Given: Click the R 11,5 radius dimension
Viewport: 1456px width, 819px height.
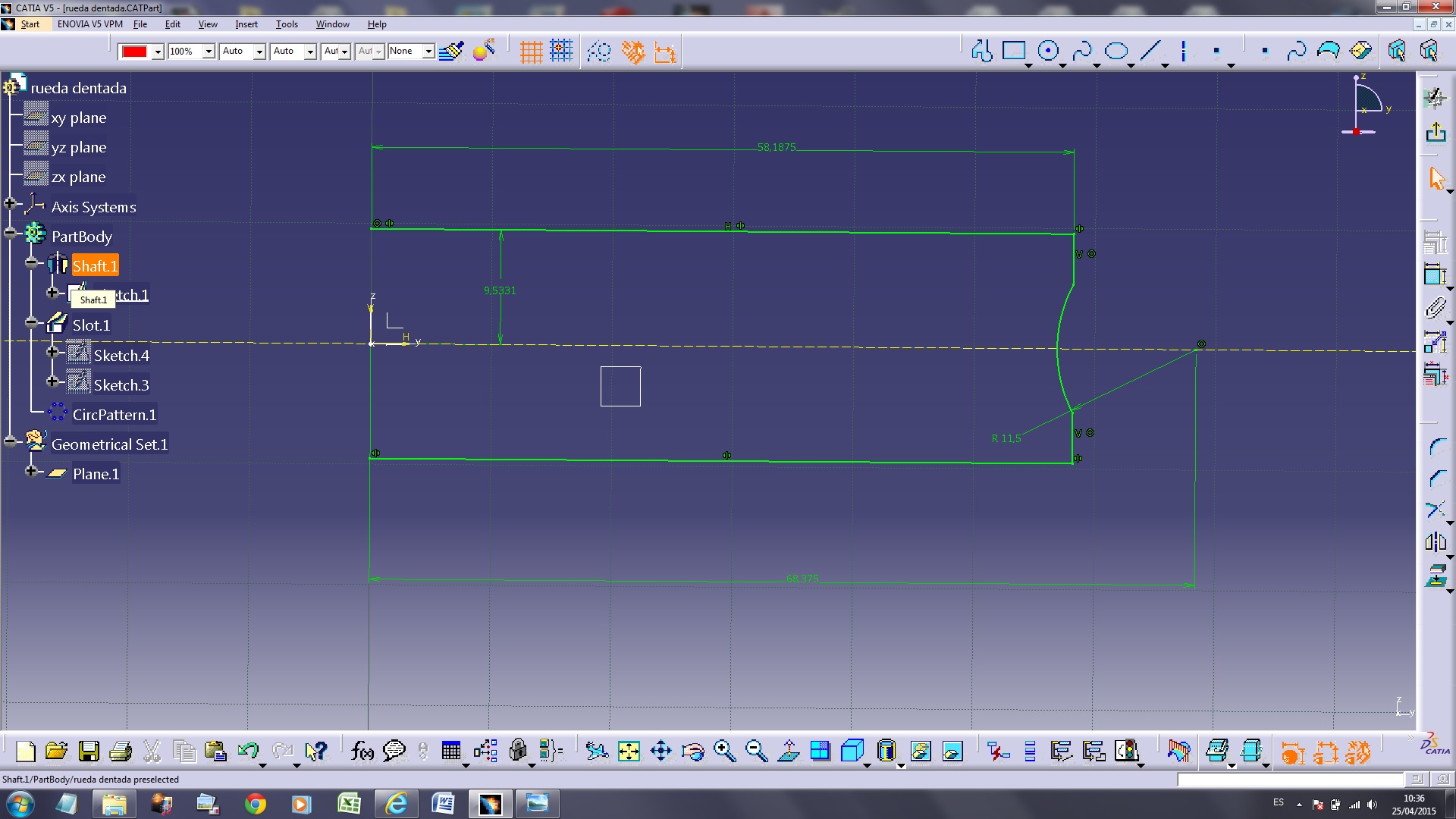Looking at the screenshot, I should (x=1006, y=438).
